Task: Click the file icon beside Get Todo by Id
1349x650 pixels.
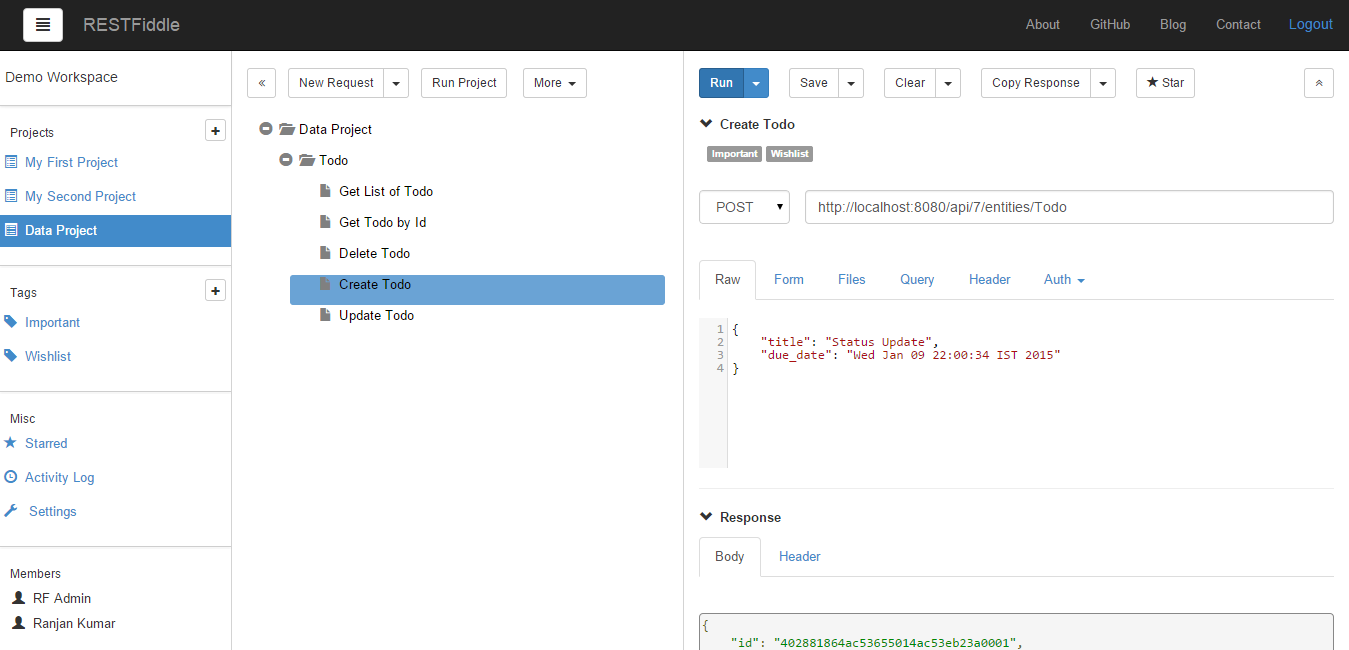Action: tap(324, 222)
